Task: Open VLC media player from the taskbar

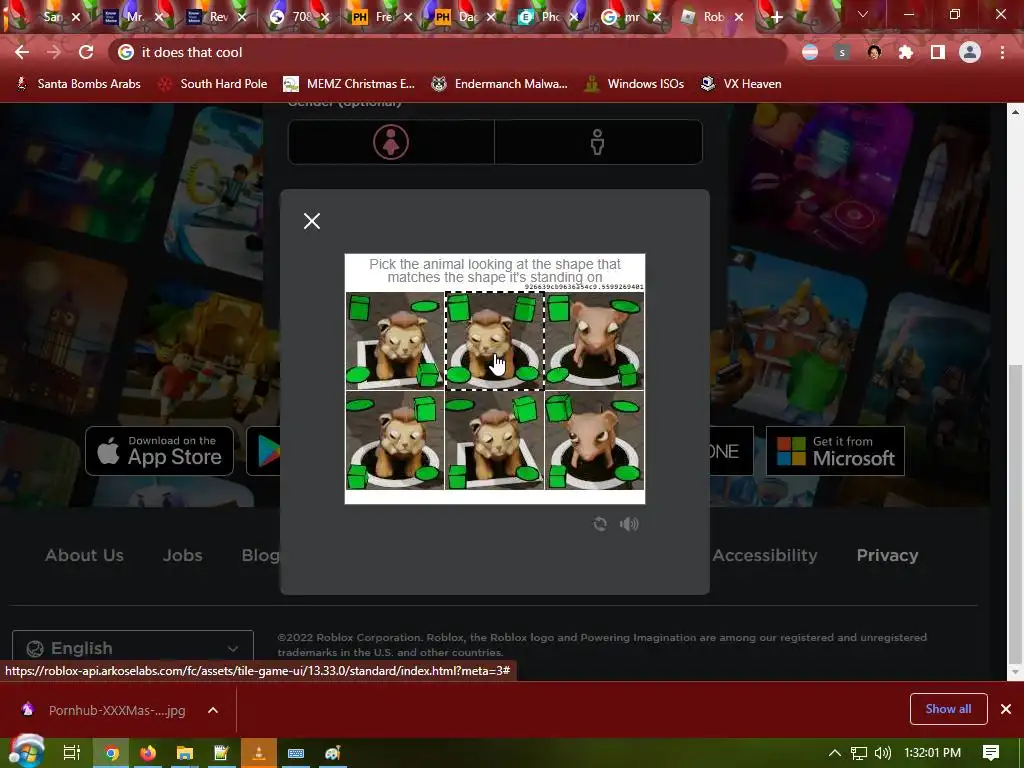Action: (259, 753)
